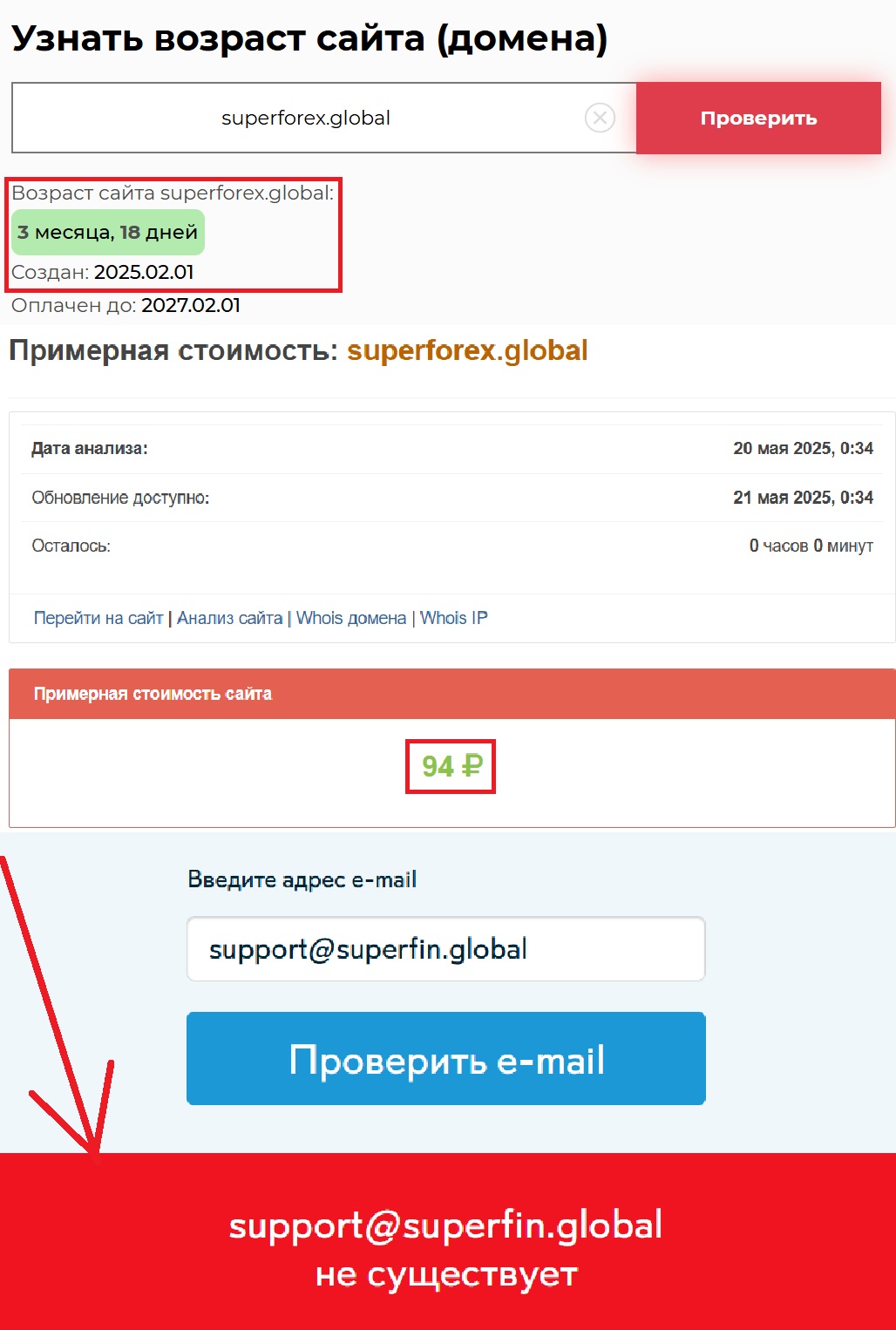The height and width of the screenshot is (1330, 896).
Task: Click the red Проверить button
Action: click(x=758, y=118)
